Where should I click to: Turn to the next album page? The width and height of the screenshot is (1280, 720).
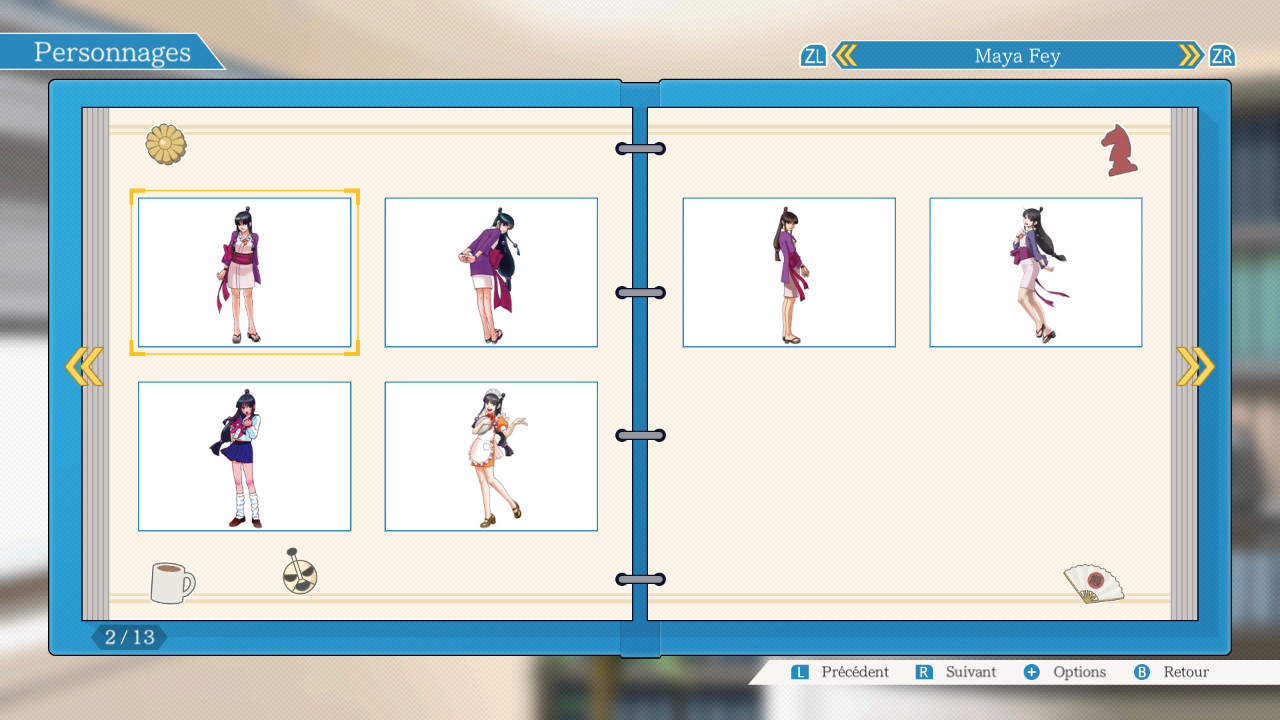tap(1195, 367)
